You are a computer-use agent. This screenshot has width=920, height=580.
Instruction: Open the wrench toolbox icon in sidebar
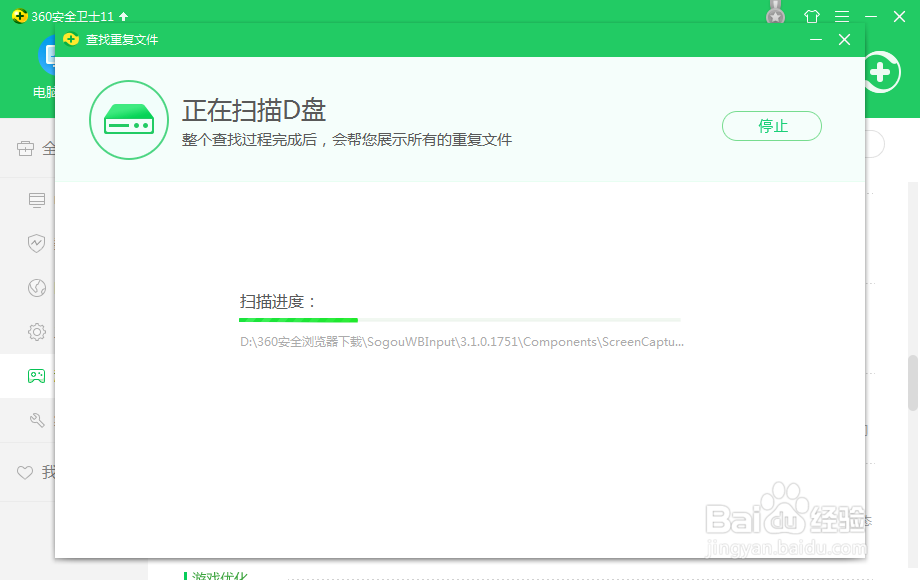pos(37,420)
